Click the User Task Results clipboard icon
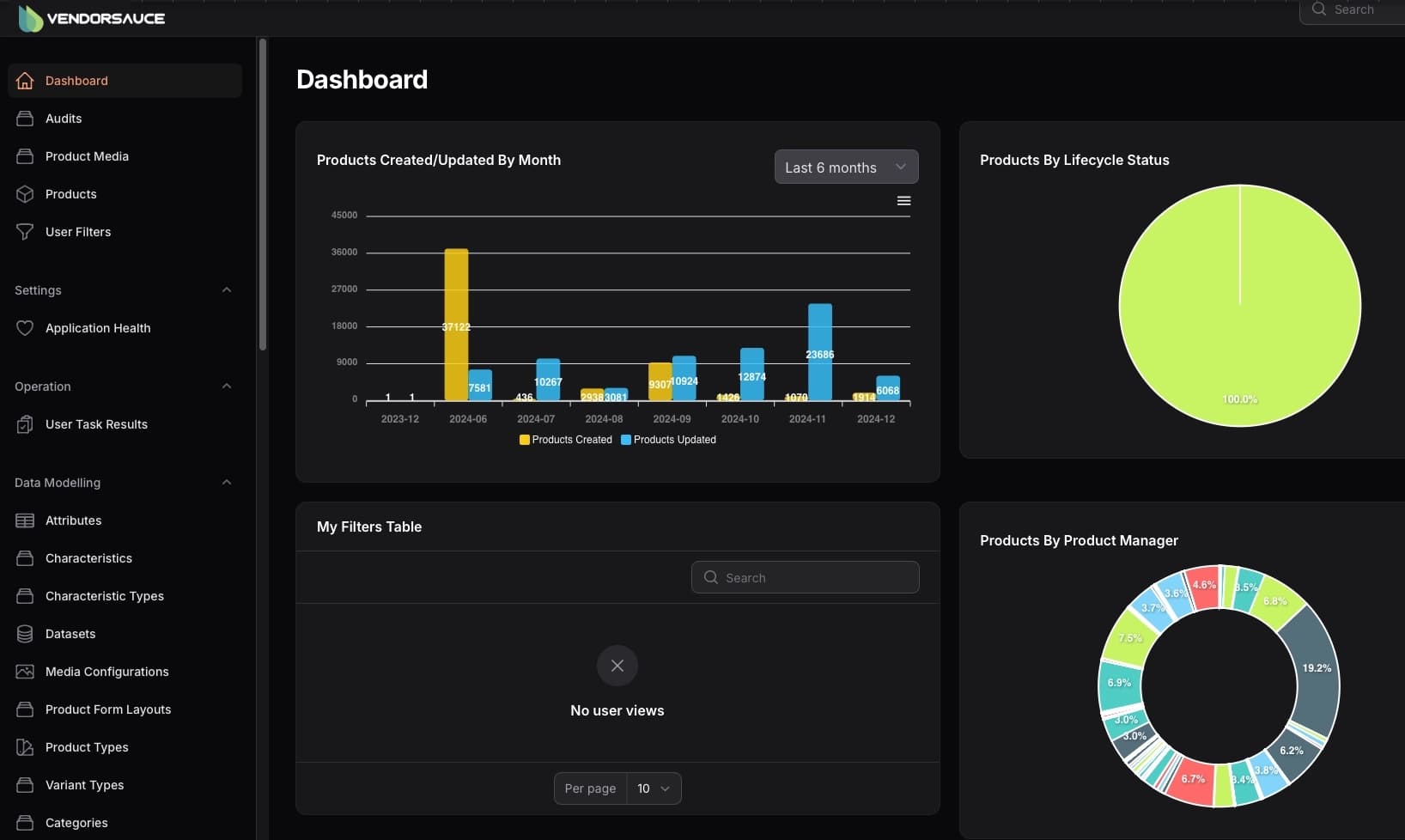 25,424
